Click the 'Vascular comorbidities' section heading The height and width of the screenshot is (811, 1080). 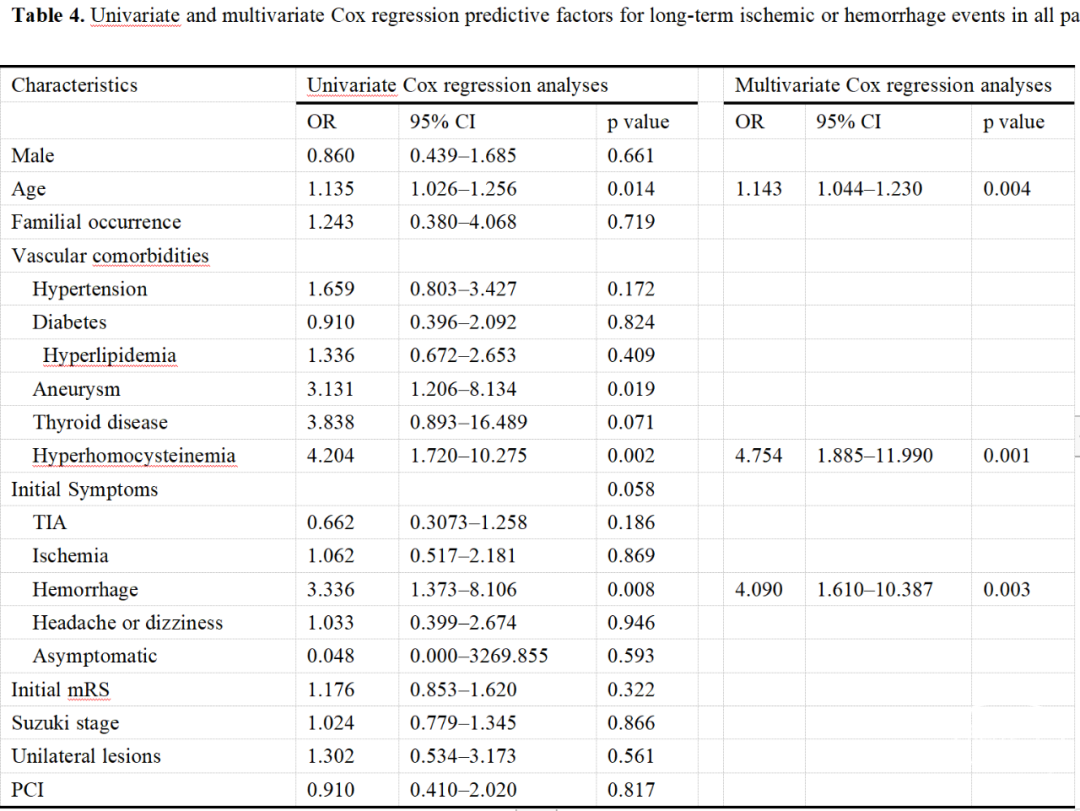pyautogui.click(x=110, y=256)
